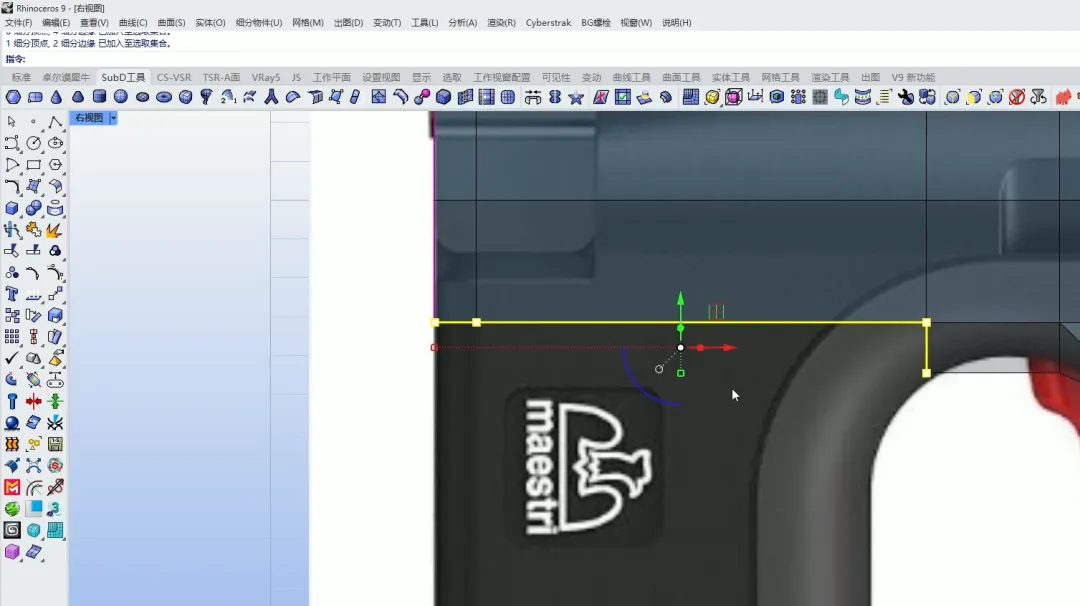
Task: Click the red M icon in sidebar
Action: tap(12, 488)
